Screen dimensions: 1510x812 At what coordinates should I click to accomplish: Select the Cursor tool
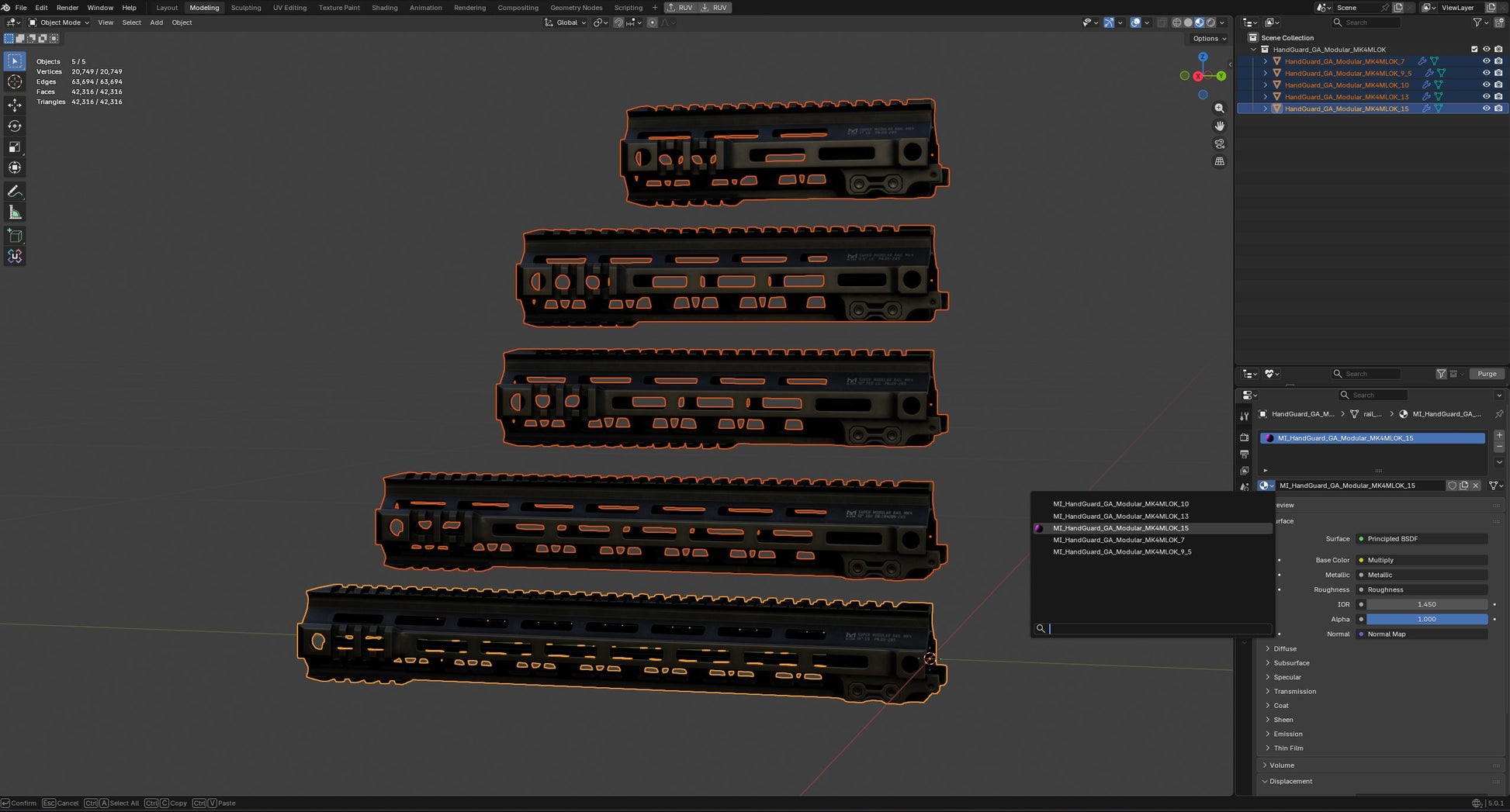(x=15, y=82)
